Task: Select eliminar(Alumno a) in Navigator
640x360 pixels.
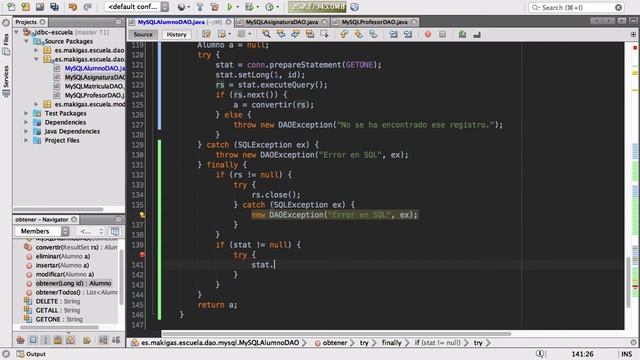Action: [62, 256]
